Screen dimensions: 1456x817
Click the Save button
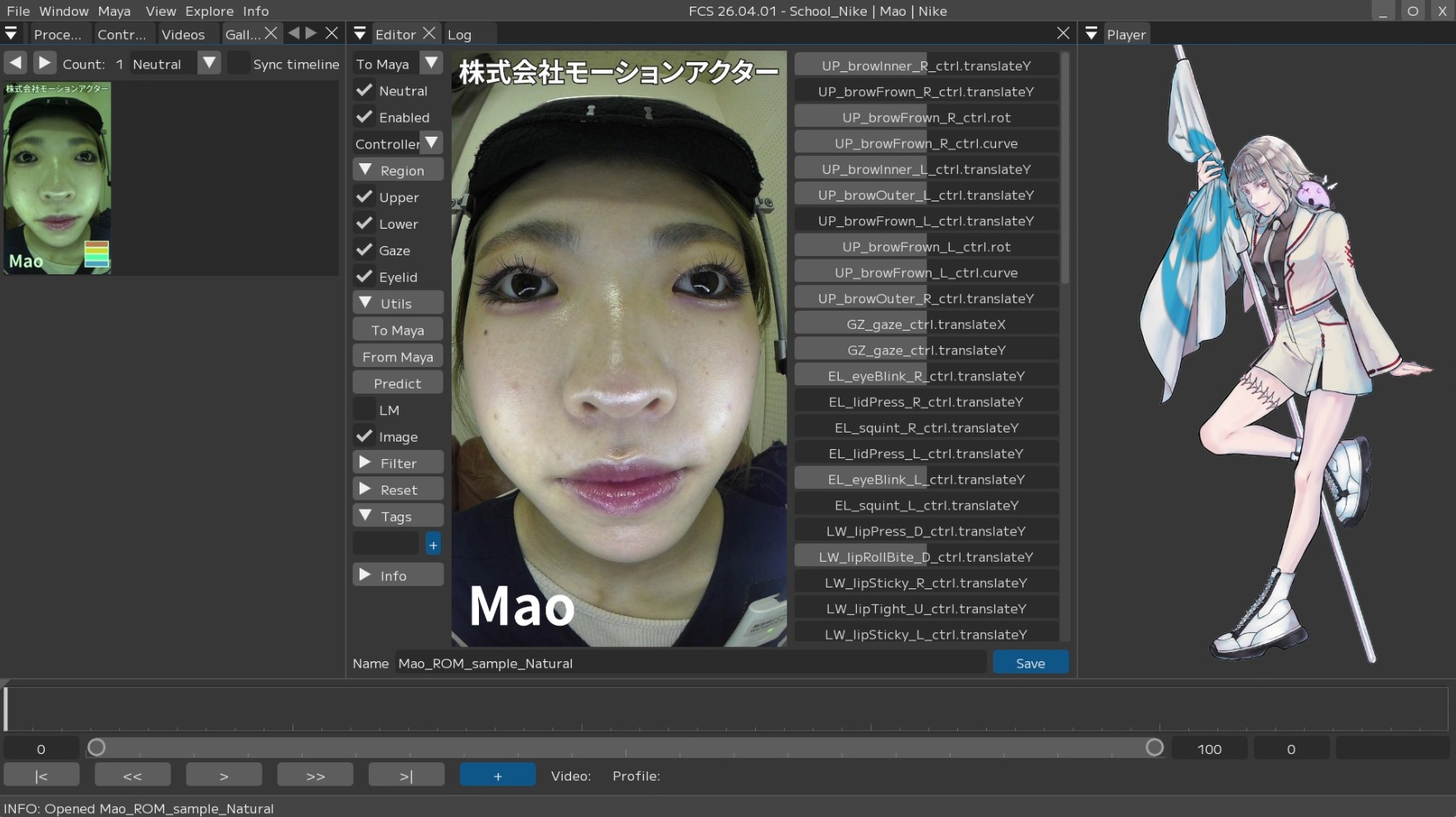coord(1030,663)
